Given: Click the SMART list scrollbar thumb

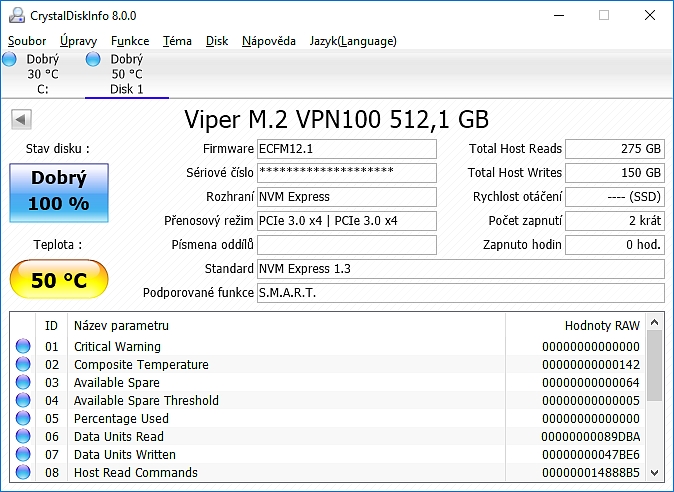Looking at the screenshot, I should [x=654, y=365].
